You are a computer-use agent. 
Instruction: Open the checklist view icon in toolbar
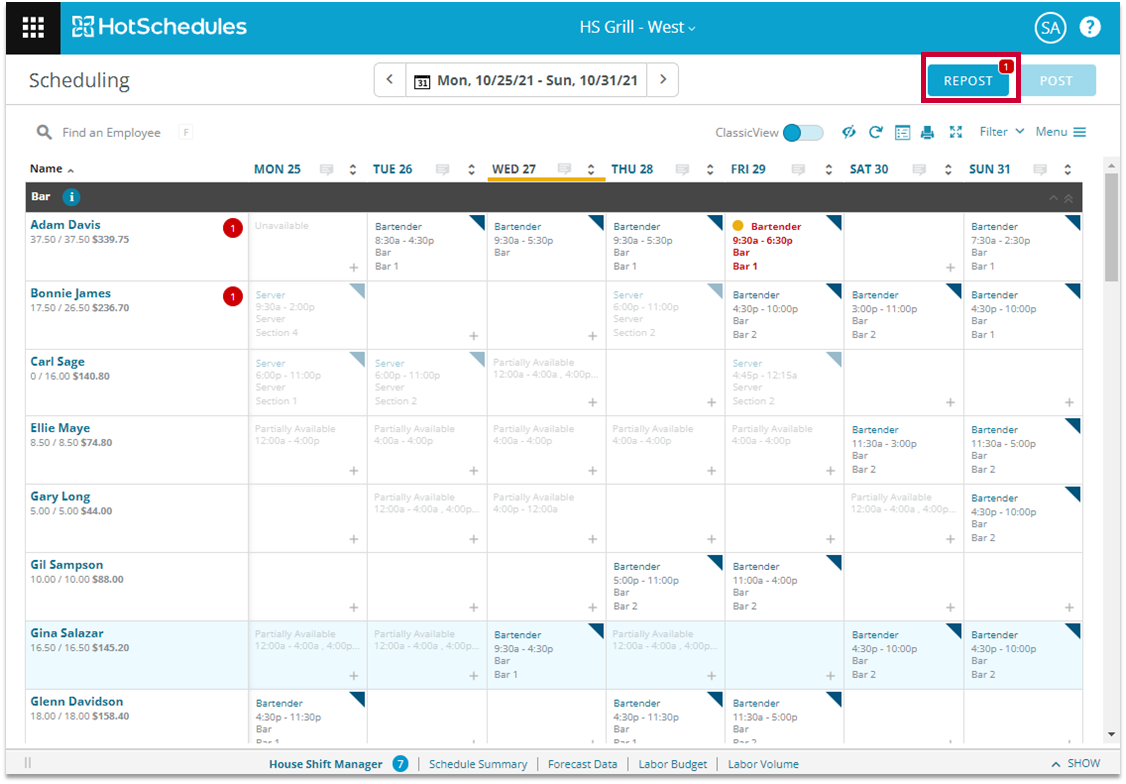pyautogui.click(x=902, y=132)
